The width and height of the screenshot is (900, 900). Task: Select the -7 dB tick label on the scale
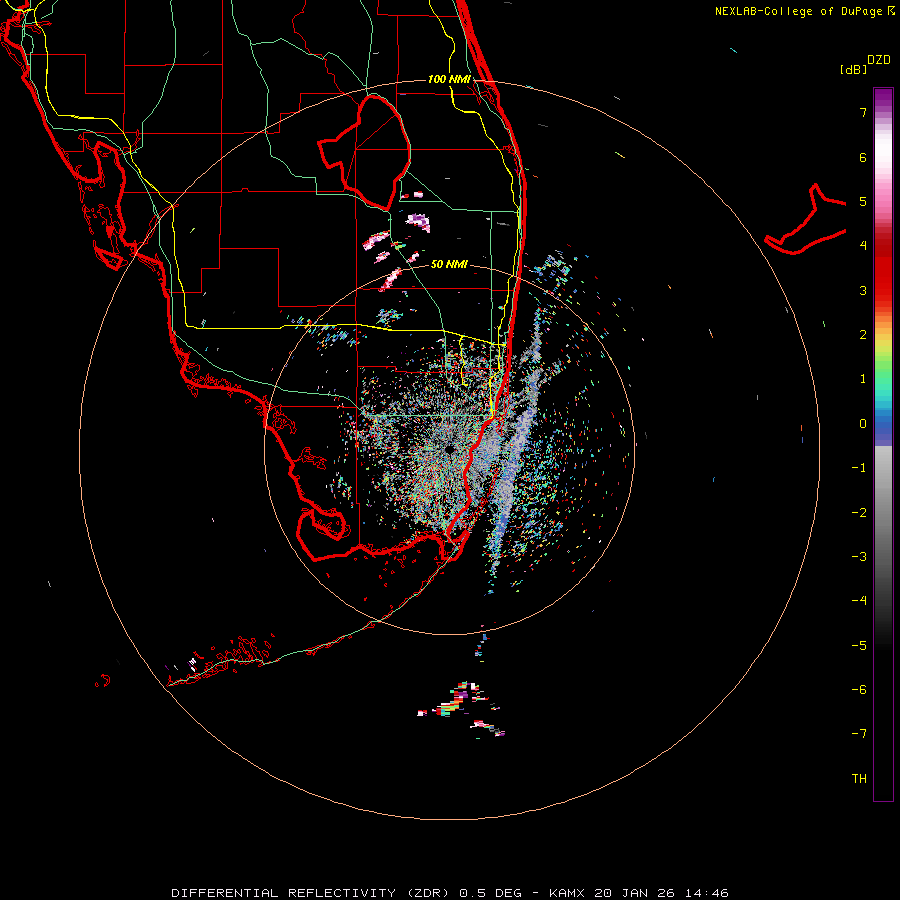tap(859, 734)
